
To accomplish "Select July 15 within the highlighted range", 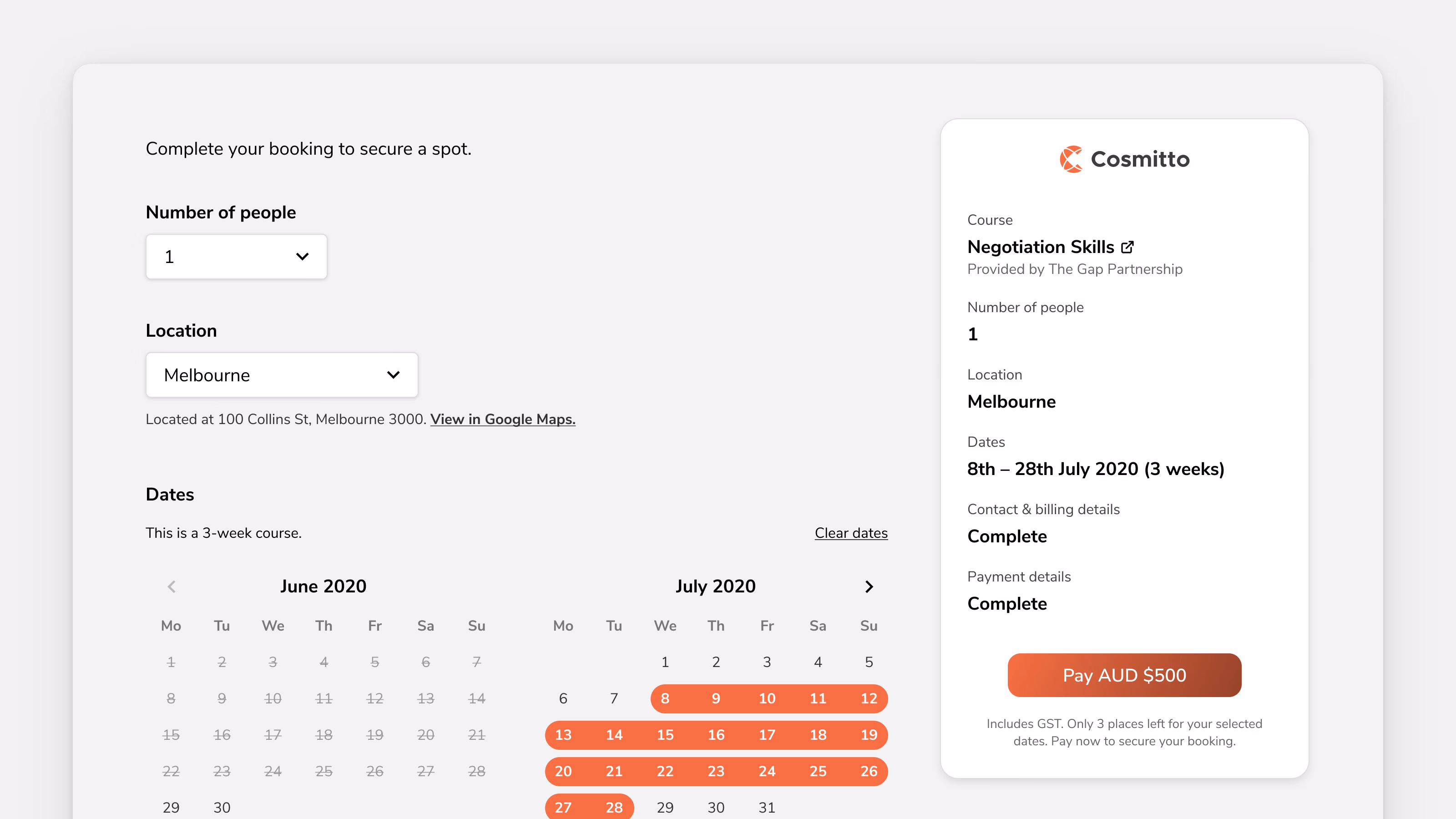I will 665,735.
